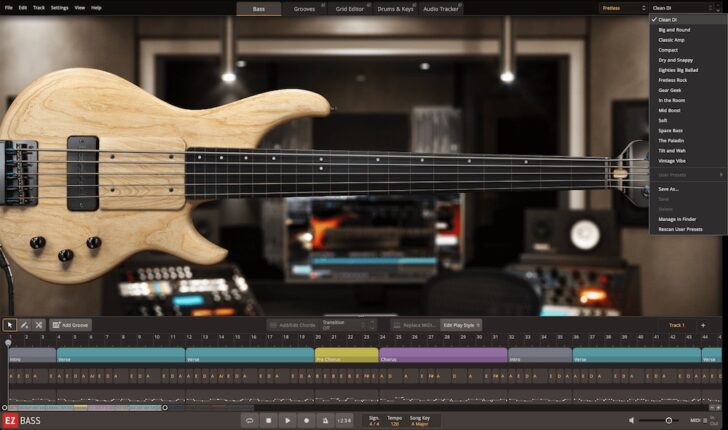The width and height of the screenshot is (728, 430).
Task: Select the pencil draw tool
Action: tap(24, 325)
